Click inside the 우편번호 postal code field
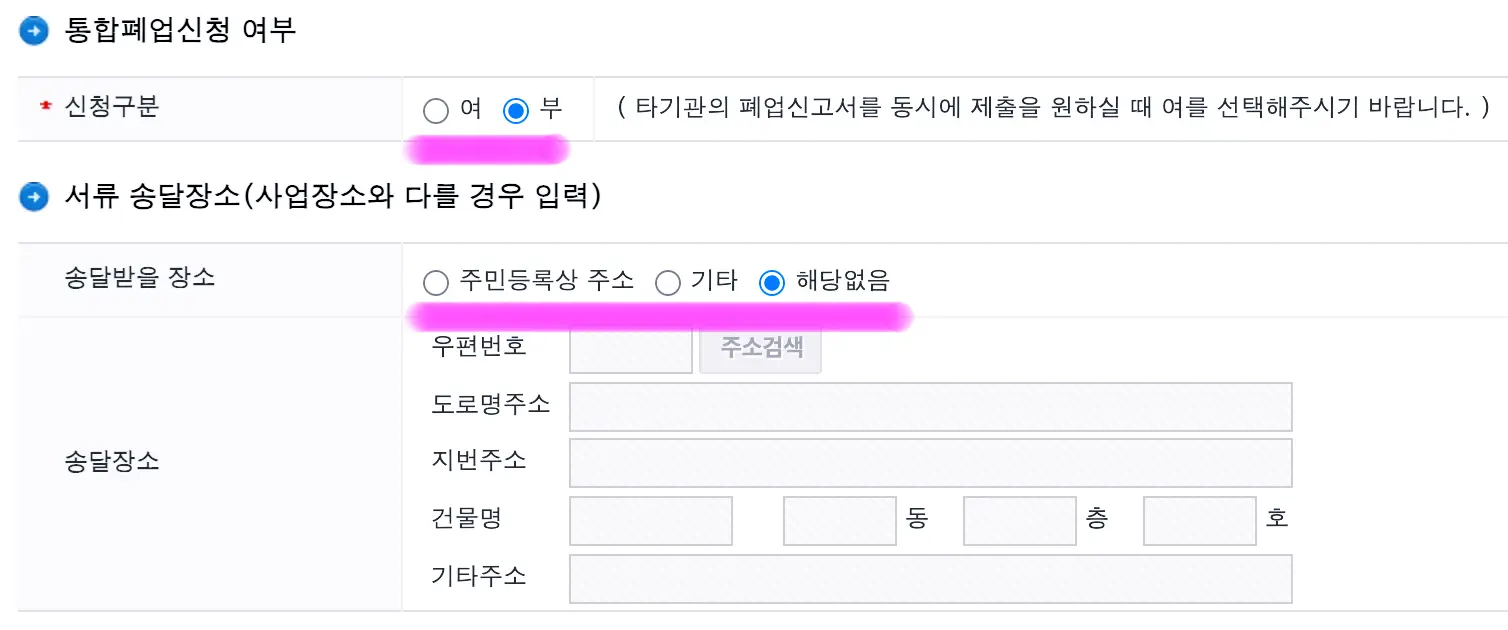1508x630 pixels. [630, 348]
